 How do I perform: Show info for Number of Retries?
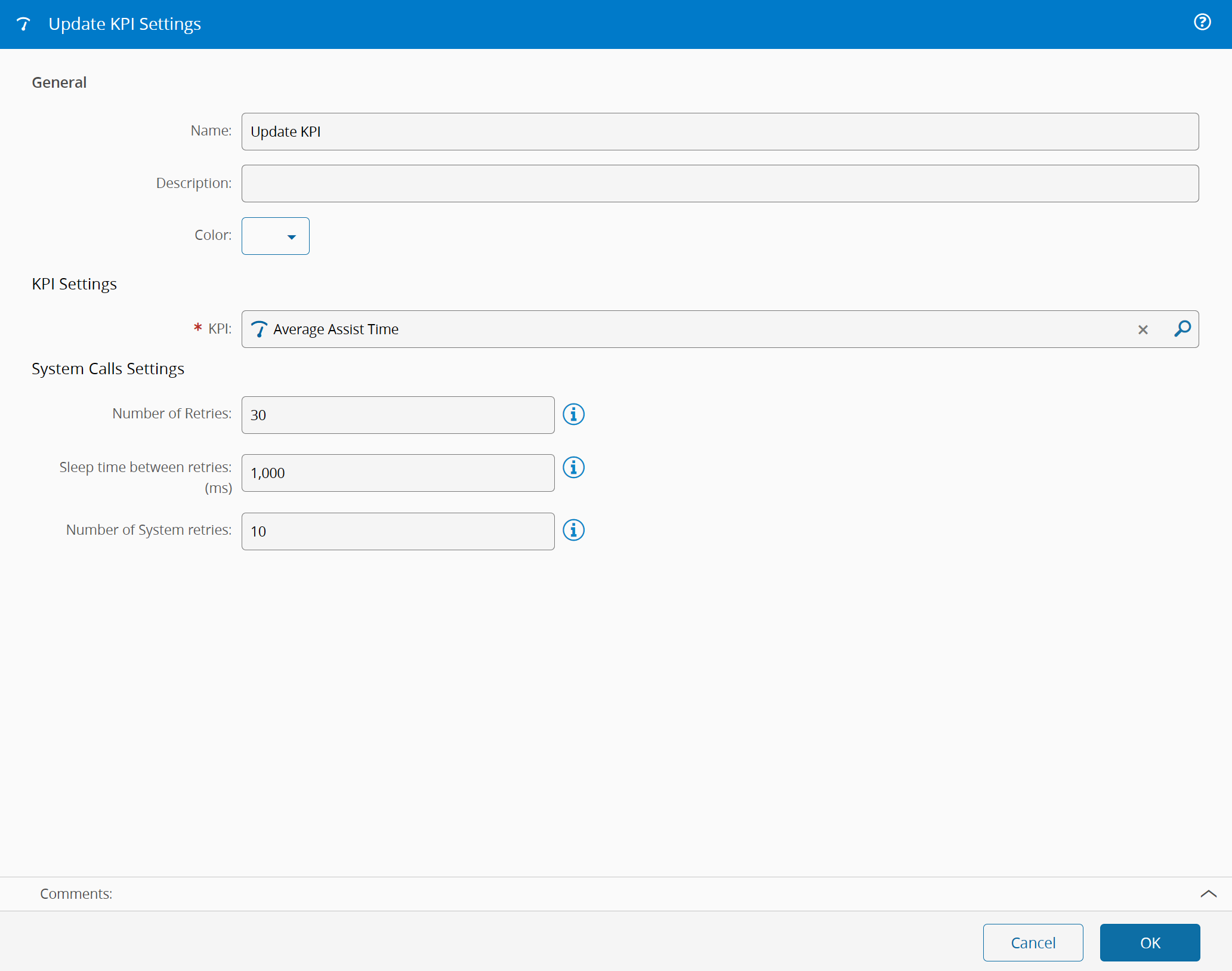point(573,414)
